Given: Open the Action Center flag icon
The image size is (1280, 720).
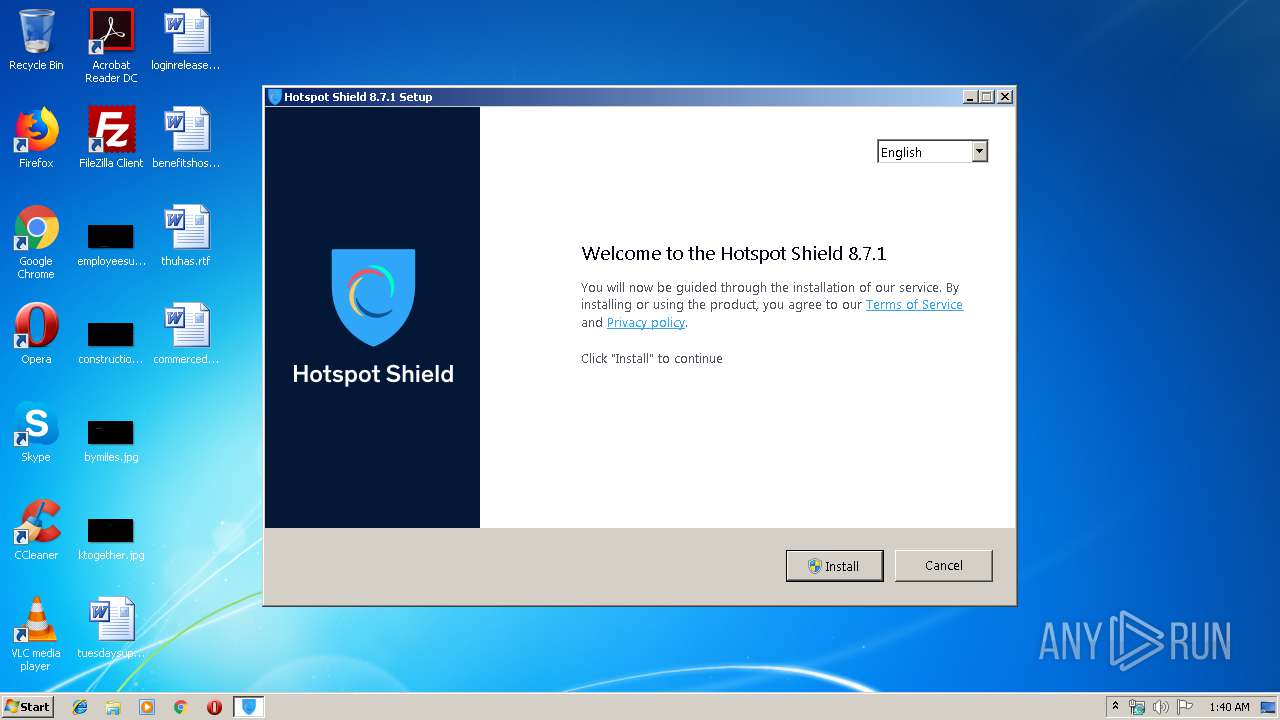Looking at the screenshot, I should [x=1185, y=707].
